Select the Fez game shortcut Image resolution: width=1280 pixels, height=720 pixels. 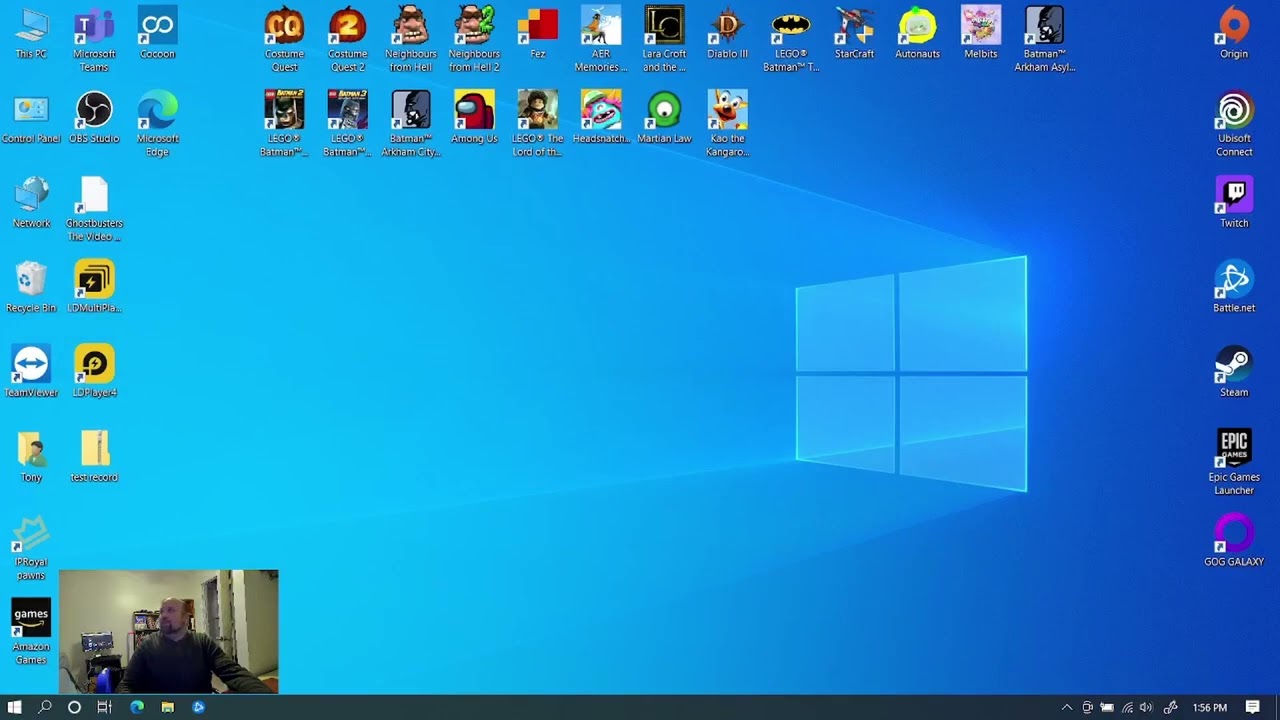tap(537, 33)
